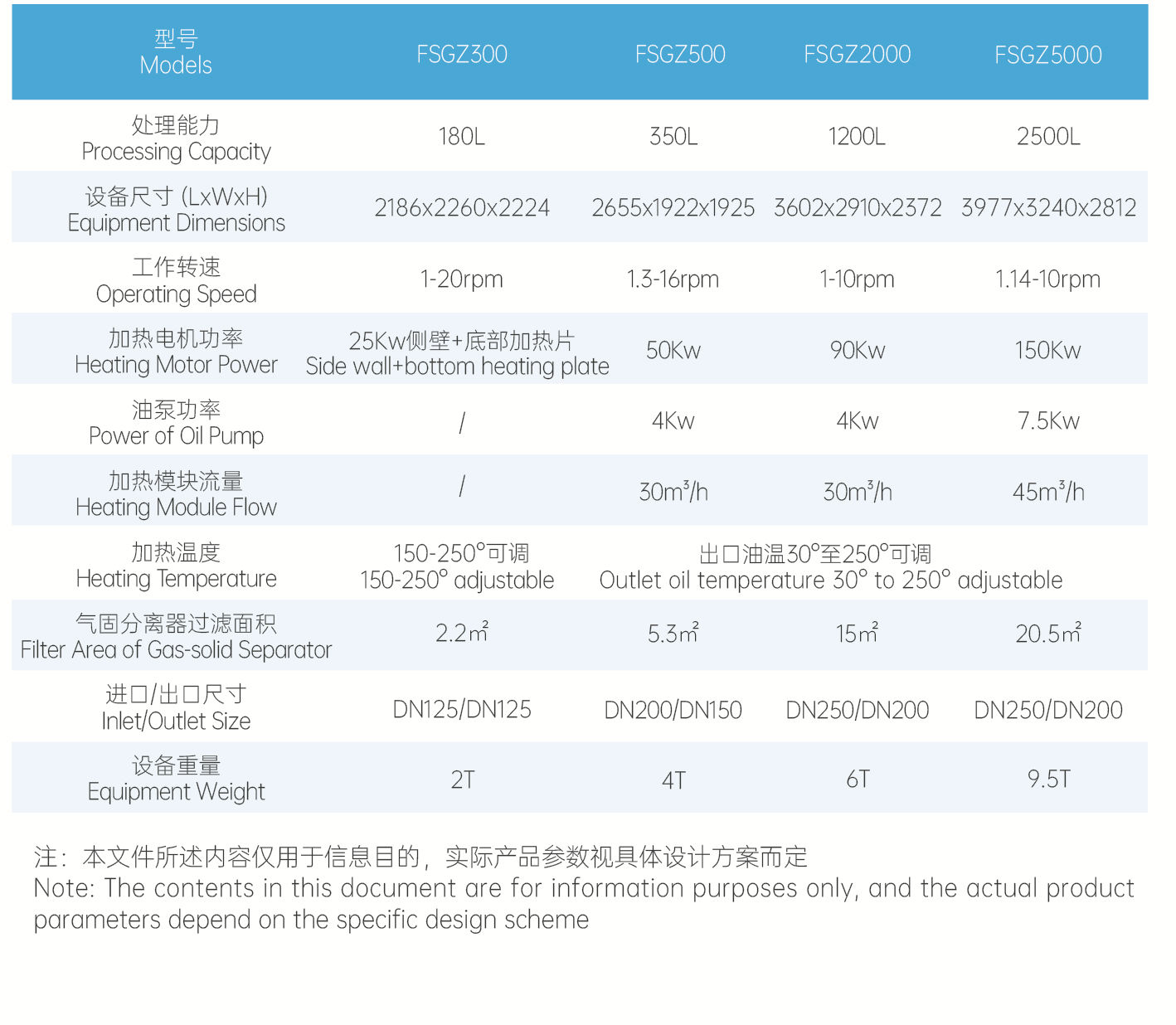Click the 7.5Kw oil pump value
The height and width of the screenshot is (1025, 1176).
[1047, 421]
